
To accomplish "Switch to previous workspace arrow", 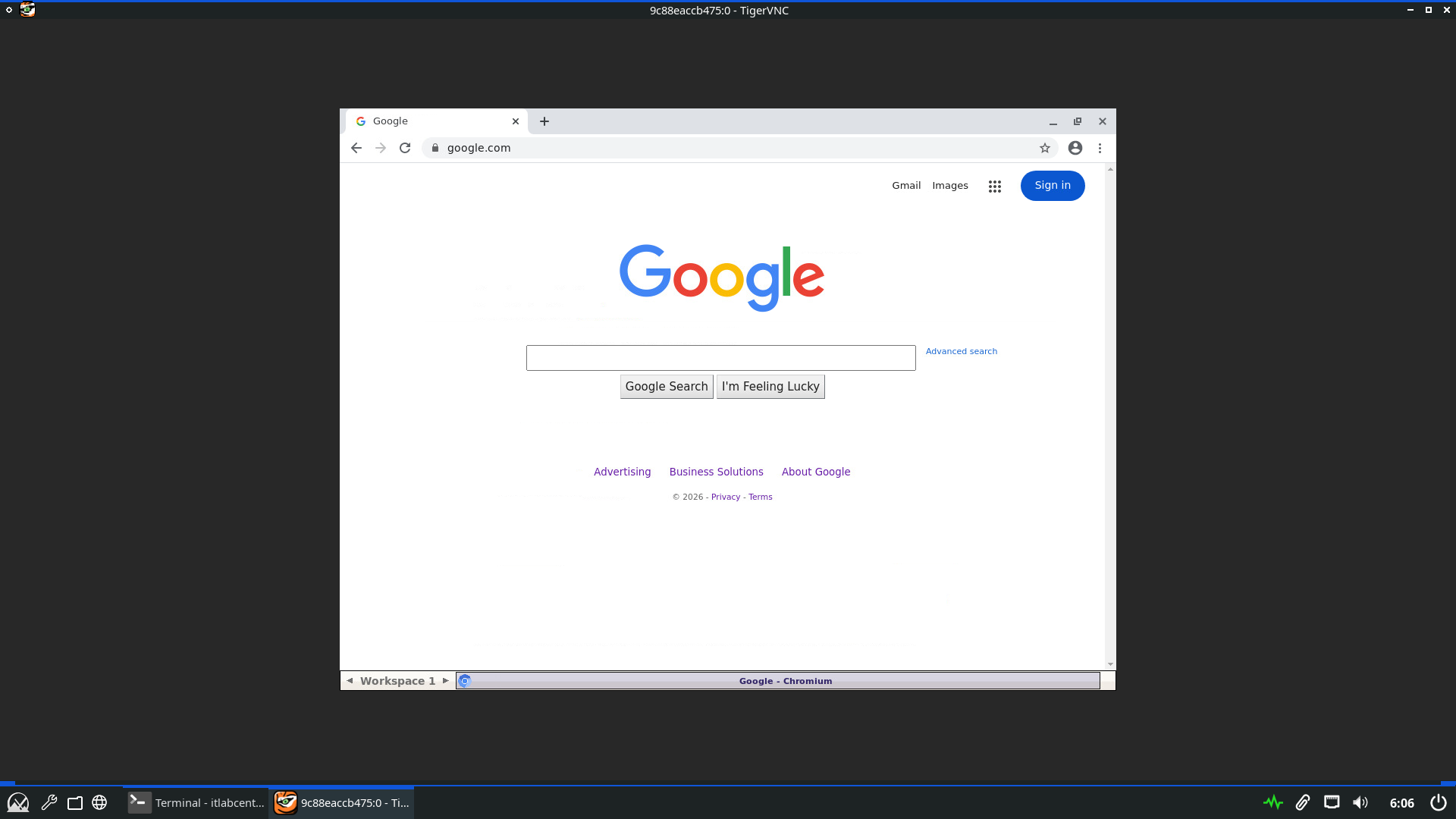I will point(350,681).
